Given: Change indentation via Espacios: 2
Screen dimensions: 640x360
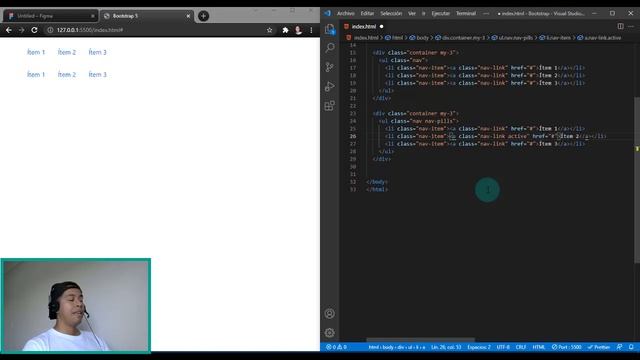Looking at the screenshot, I should click(x=479, y=347).
